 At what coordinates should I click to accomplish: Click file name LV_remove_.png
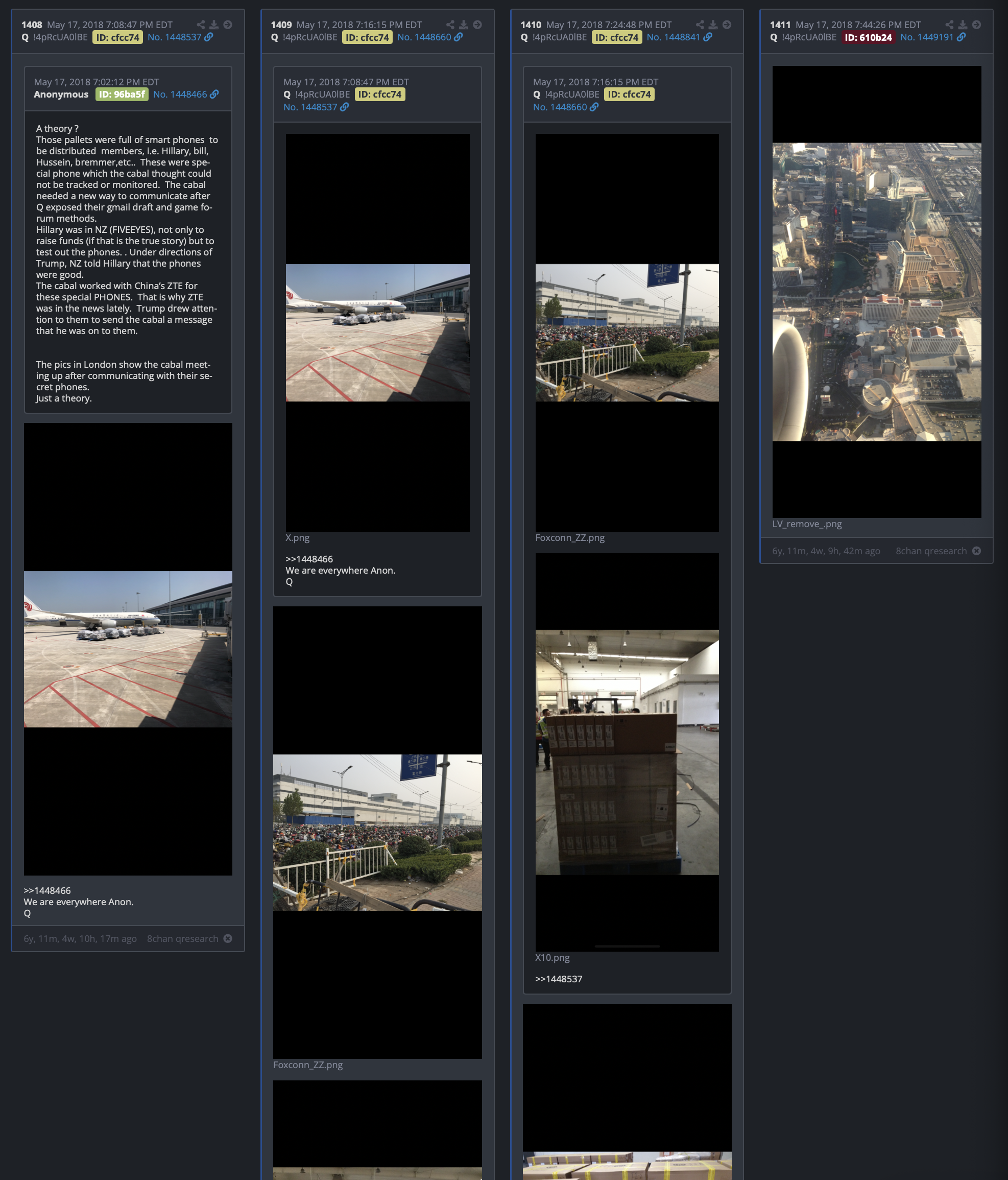pos(807,524)
